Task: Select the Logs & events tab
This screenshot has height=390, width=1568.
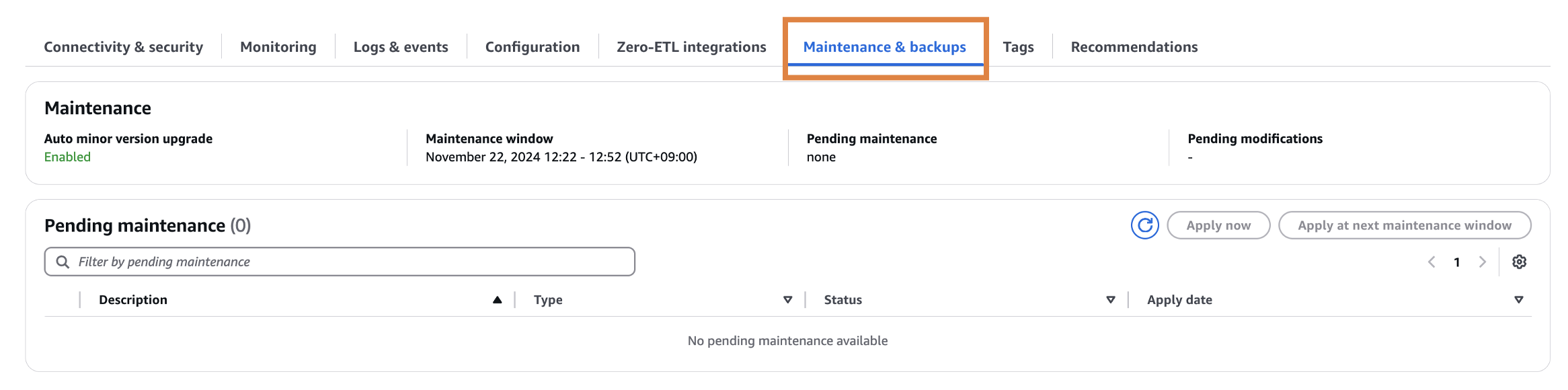Action: (x=401, y=47)
